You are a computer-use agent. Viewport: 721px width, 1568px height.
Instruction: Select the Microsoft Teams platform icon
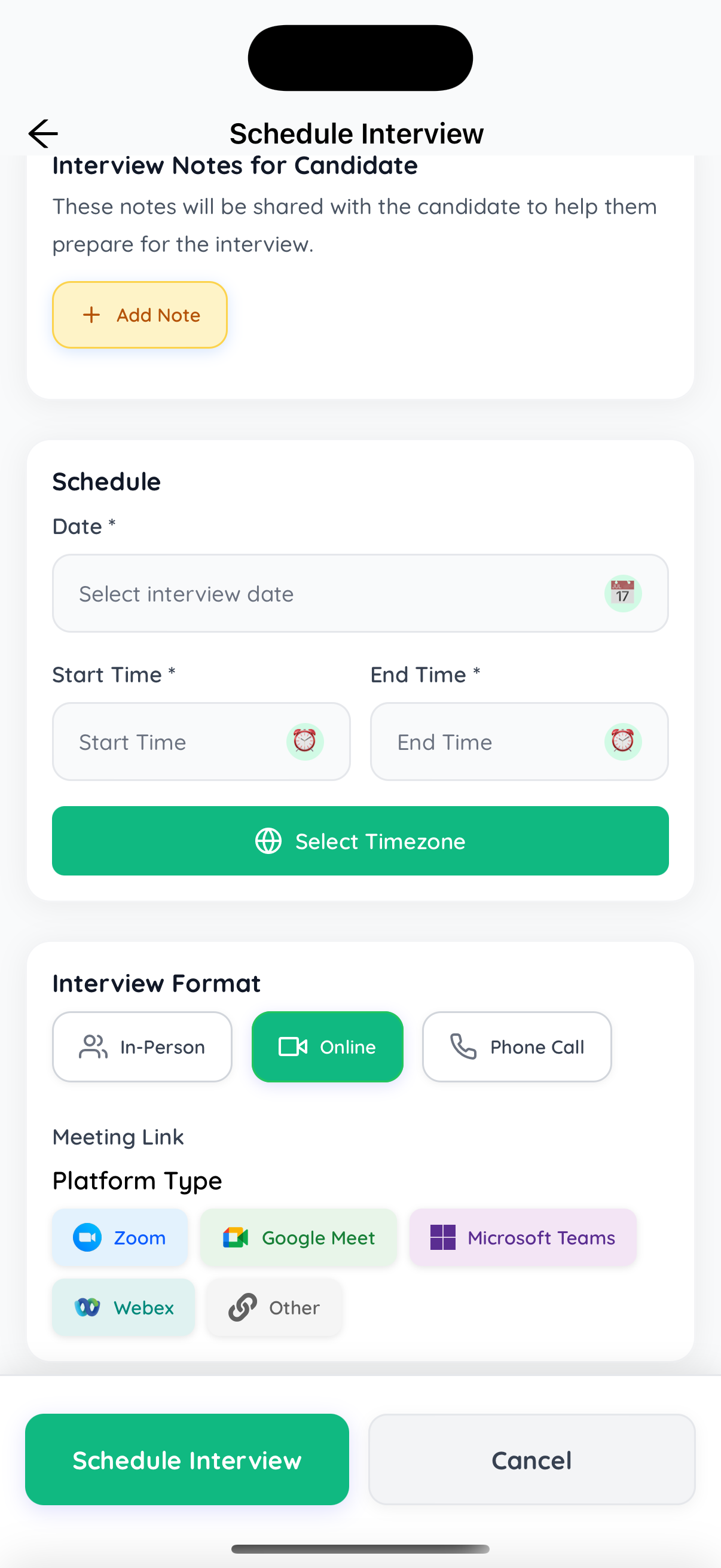pos(443,1237)
